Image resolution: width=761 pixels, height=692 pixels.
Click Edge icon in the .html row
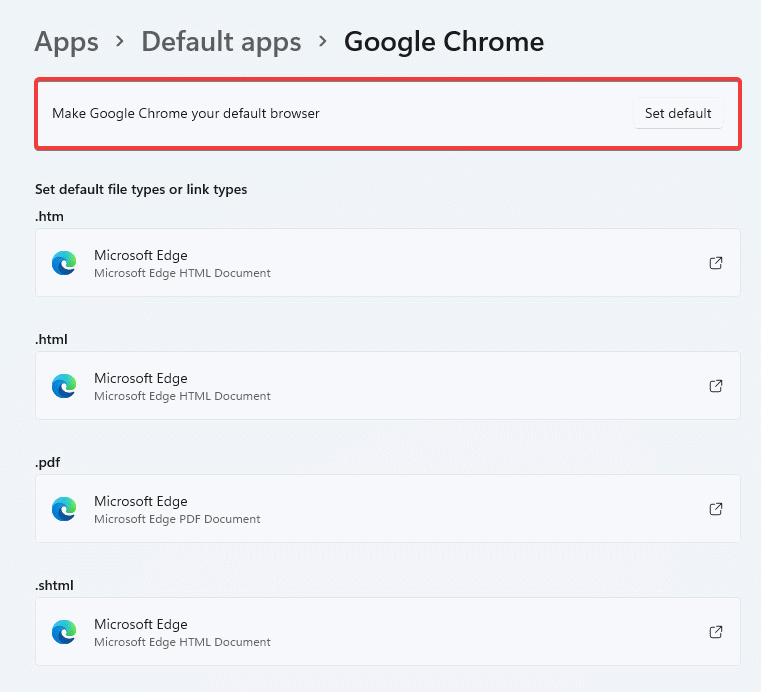(x=64, y=386)
